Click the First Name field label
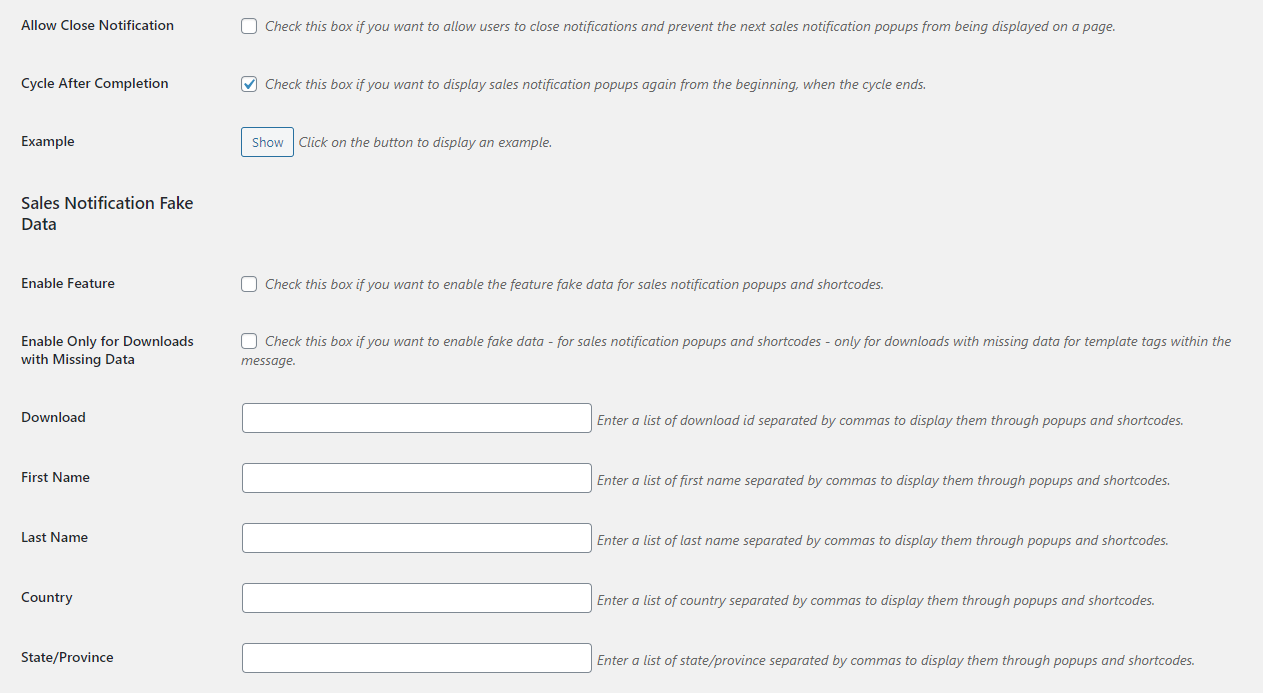Image resolution: width=1263 pixels, height=693 pixels. click(x=55, y=477)
